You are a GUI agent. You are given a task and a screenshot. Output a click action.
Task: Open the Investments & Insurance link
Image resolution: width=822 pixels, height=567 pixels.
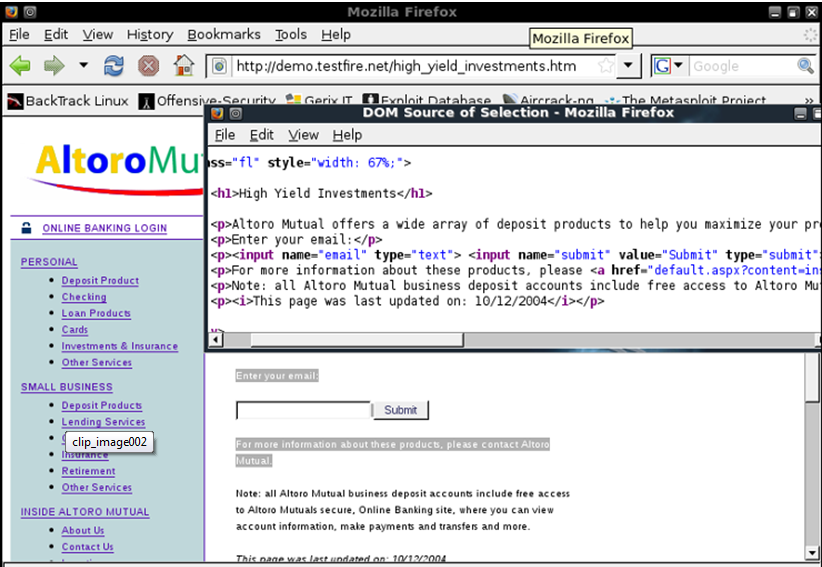(x=120, y=346)
